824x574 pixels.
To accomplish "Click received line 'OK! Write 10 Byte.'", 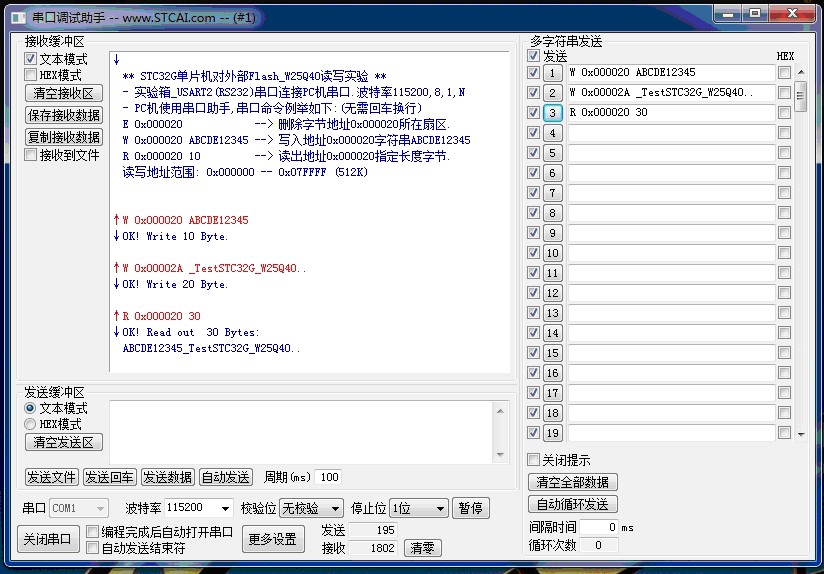I will 175,236.
